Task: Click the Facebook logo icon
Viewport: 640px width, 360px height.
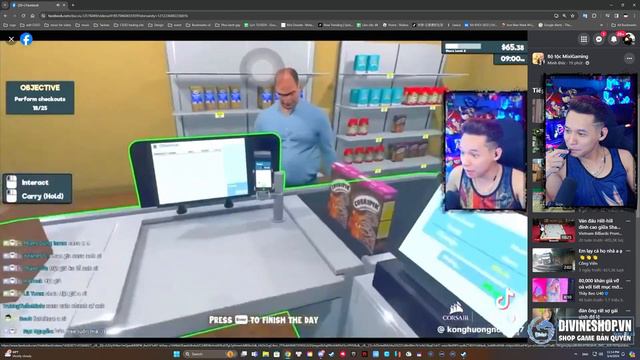Action: click(x=26, y=39)
